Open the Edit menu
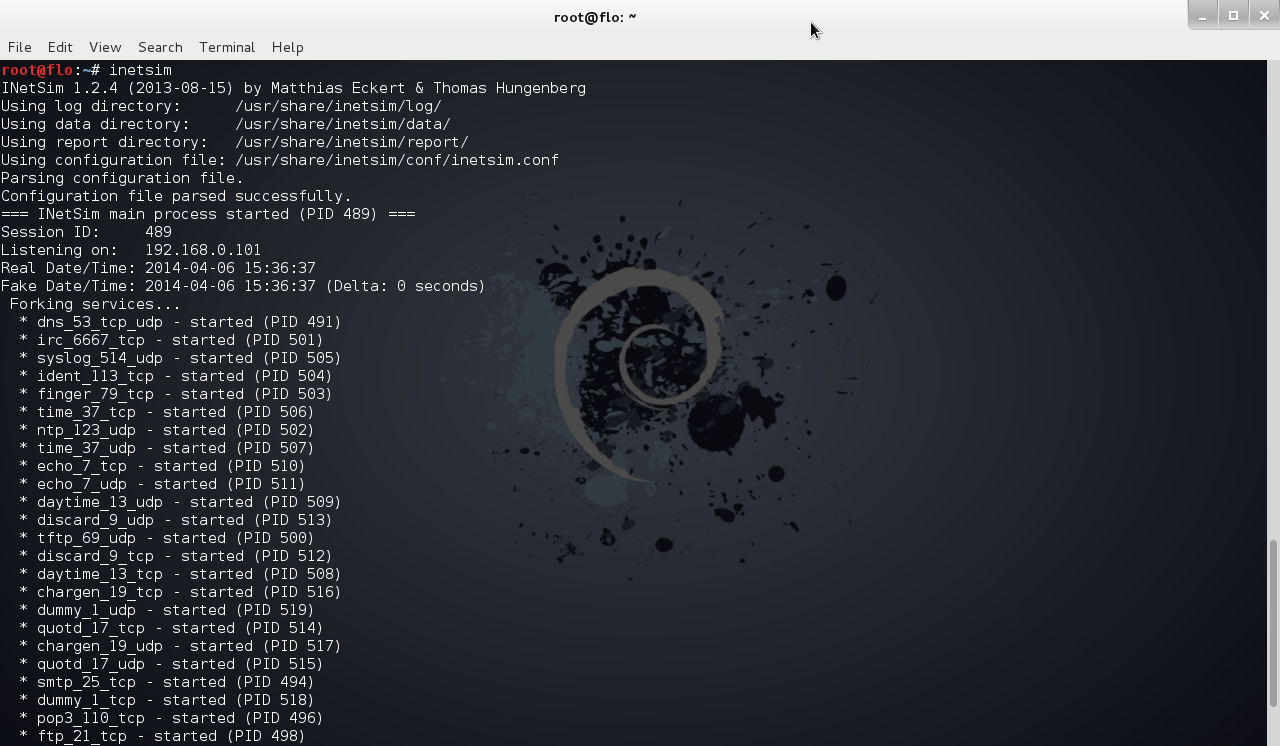This screenshot has height=746, width=1280. [60, 47]
